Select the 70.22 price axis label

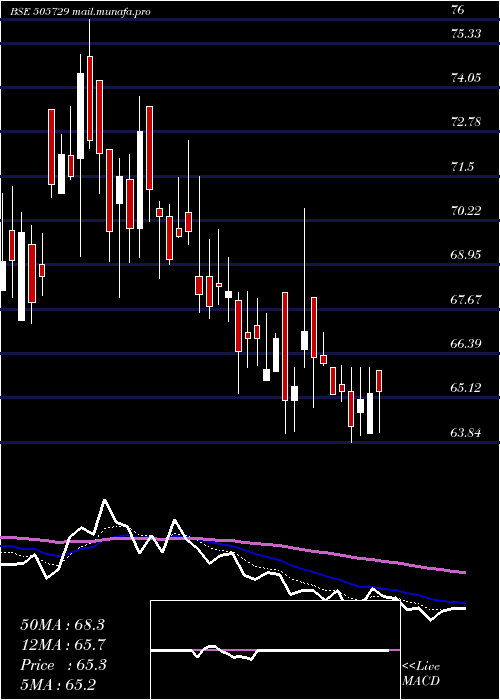pos(466,211)
